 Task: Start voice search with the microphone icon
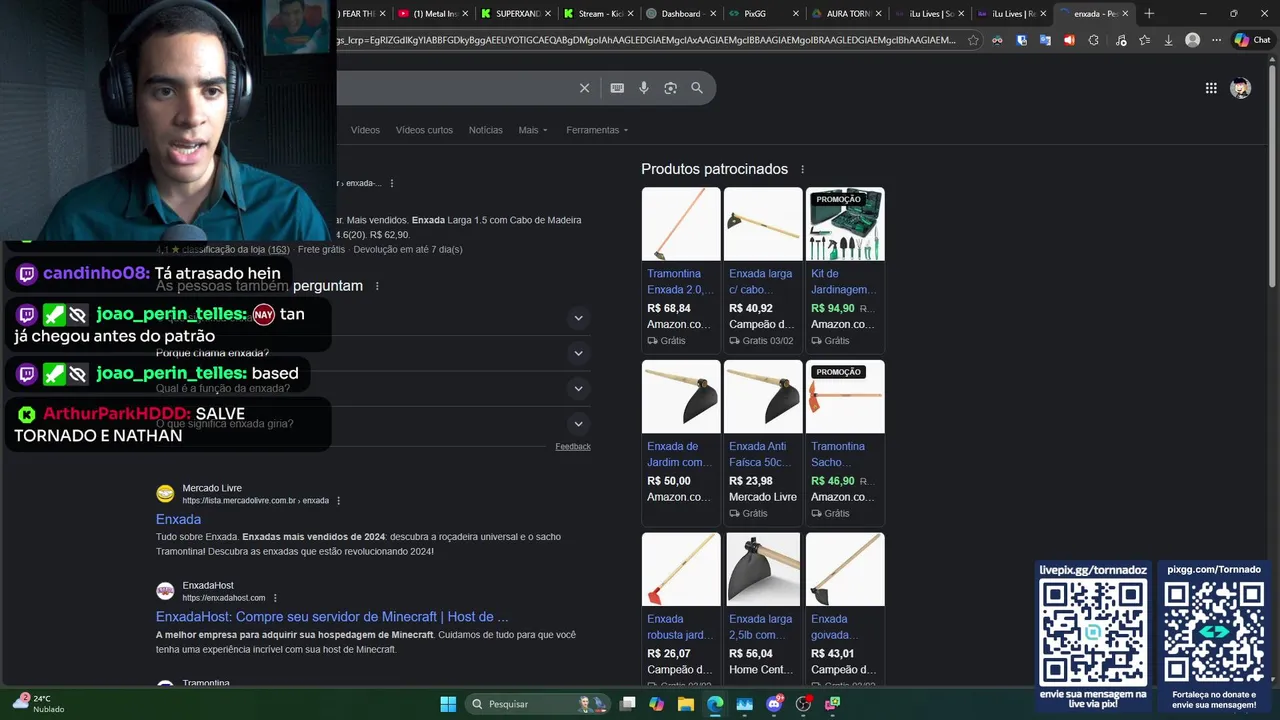(x=644, y=88)
